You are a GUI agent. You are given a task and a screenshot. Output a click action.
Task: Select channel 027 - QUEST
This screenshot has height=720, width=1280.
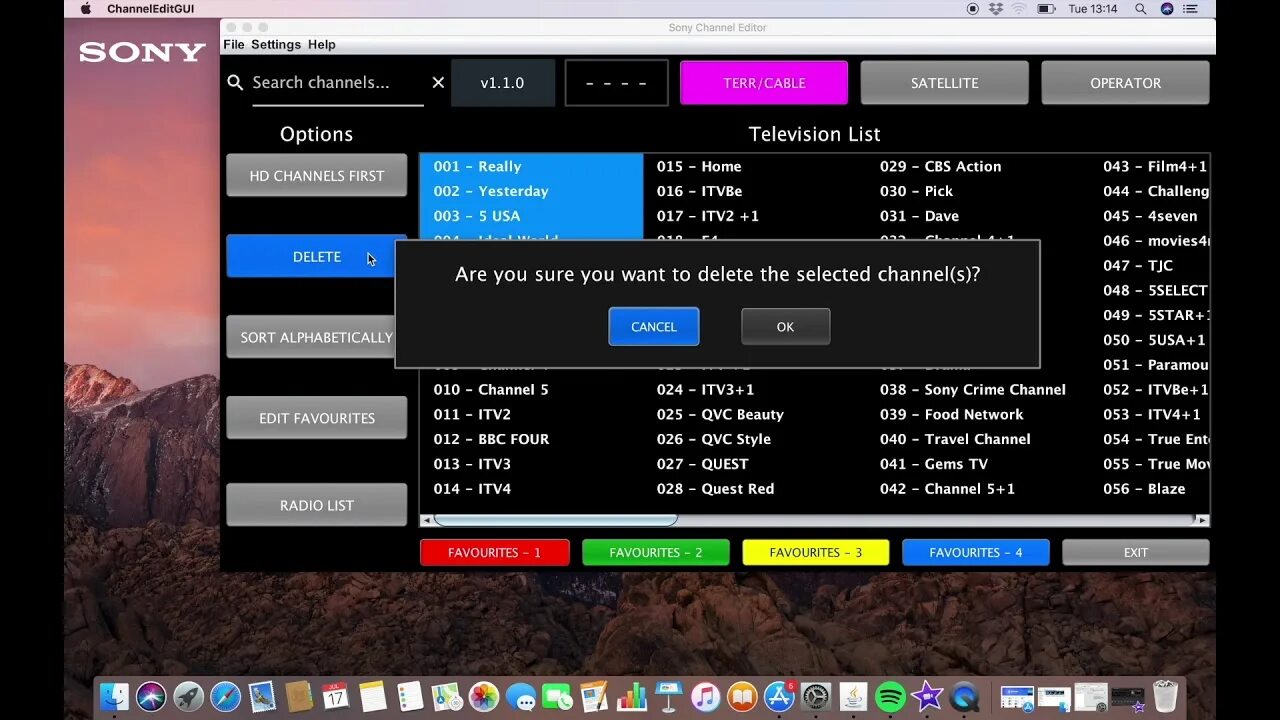[702, 464]
